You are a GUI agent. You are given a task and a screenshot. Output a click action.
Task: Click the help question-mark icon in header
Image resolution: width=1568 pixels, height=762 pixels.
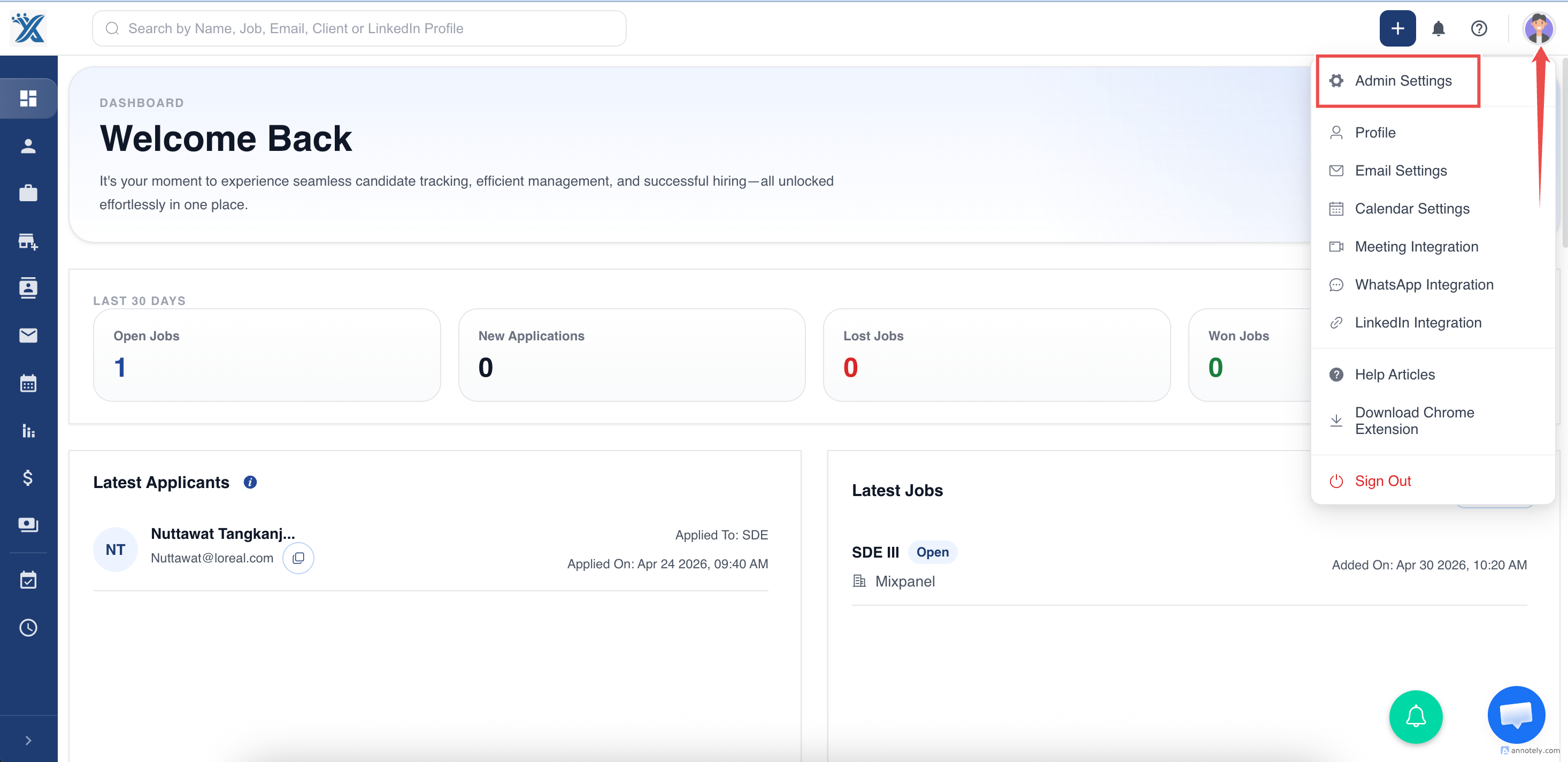coord(1479,28)
